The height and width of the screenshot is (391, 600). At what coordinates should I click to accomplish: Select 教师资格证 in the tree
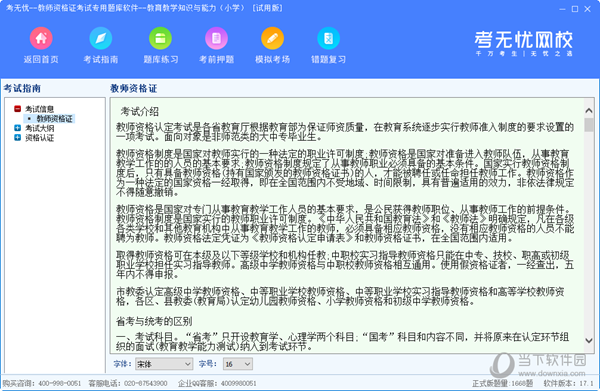54,119
